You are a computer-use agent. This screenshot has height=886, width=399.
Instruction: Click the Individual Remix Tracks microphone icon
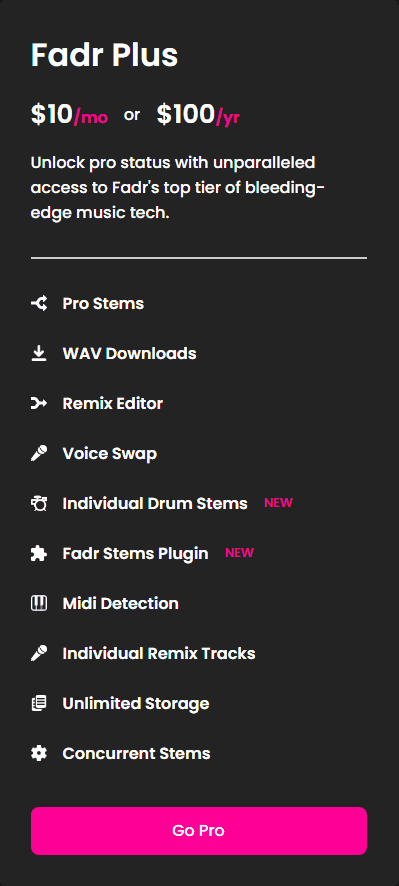coord(38,654)
